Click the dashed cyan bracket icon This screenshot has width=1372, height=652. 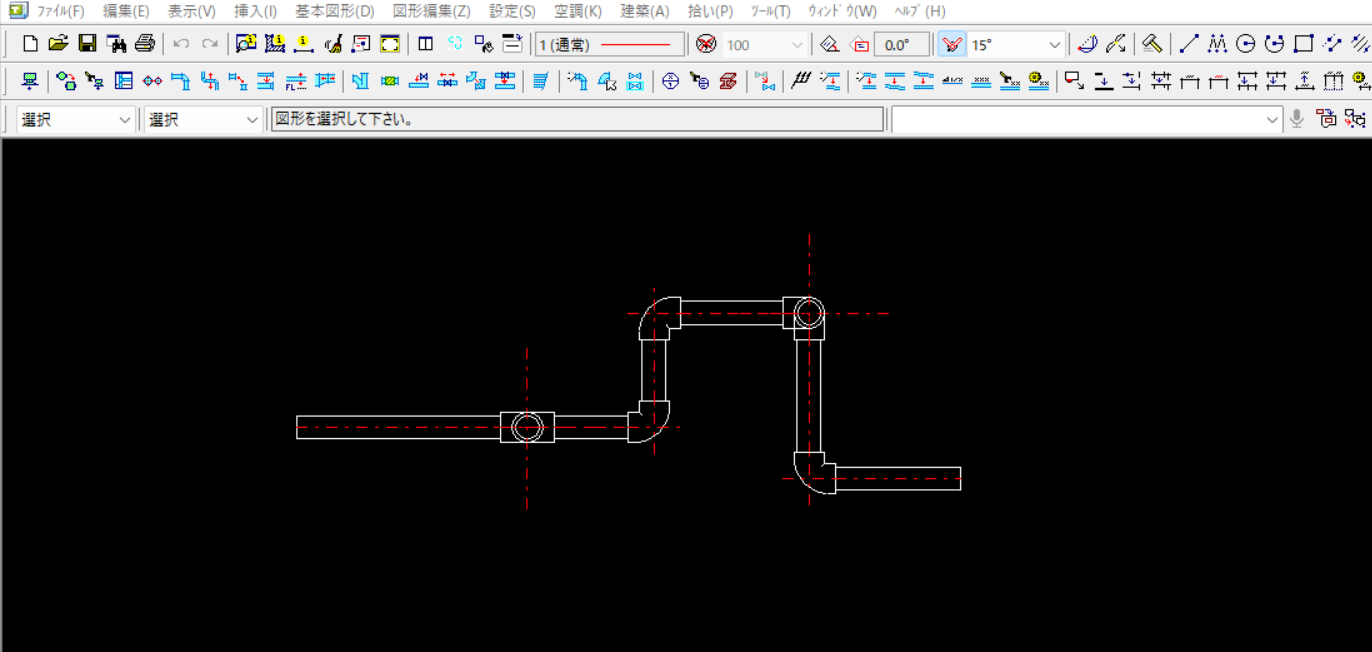(455, 44)
